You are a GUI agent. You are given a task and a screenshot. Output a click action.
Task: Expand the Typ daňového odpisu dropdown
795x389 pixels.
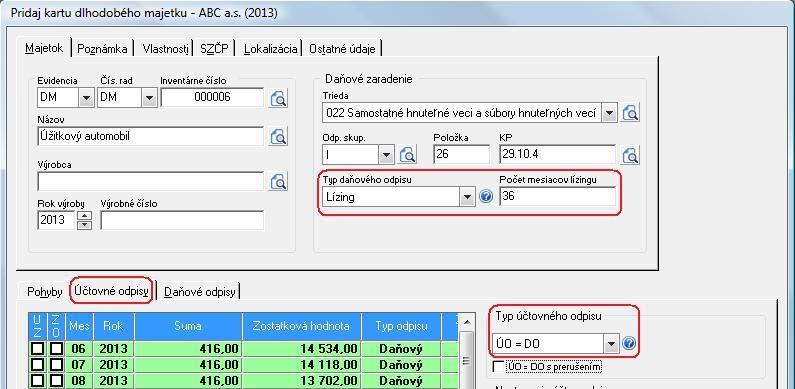coord(467,197)
